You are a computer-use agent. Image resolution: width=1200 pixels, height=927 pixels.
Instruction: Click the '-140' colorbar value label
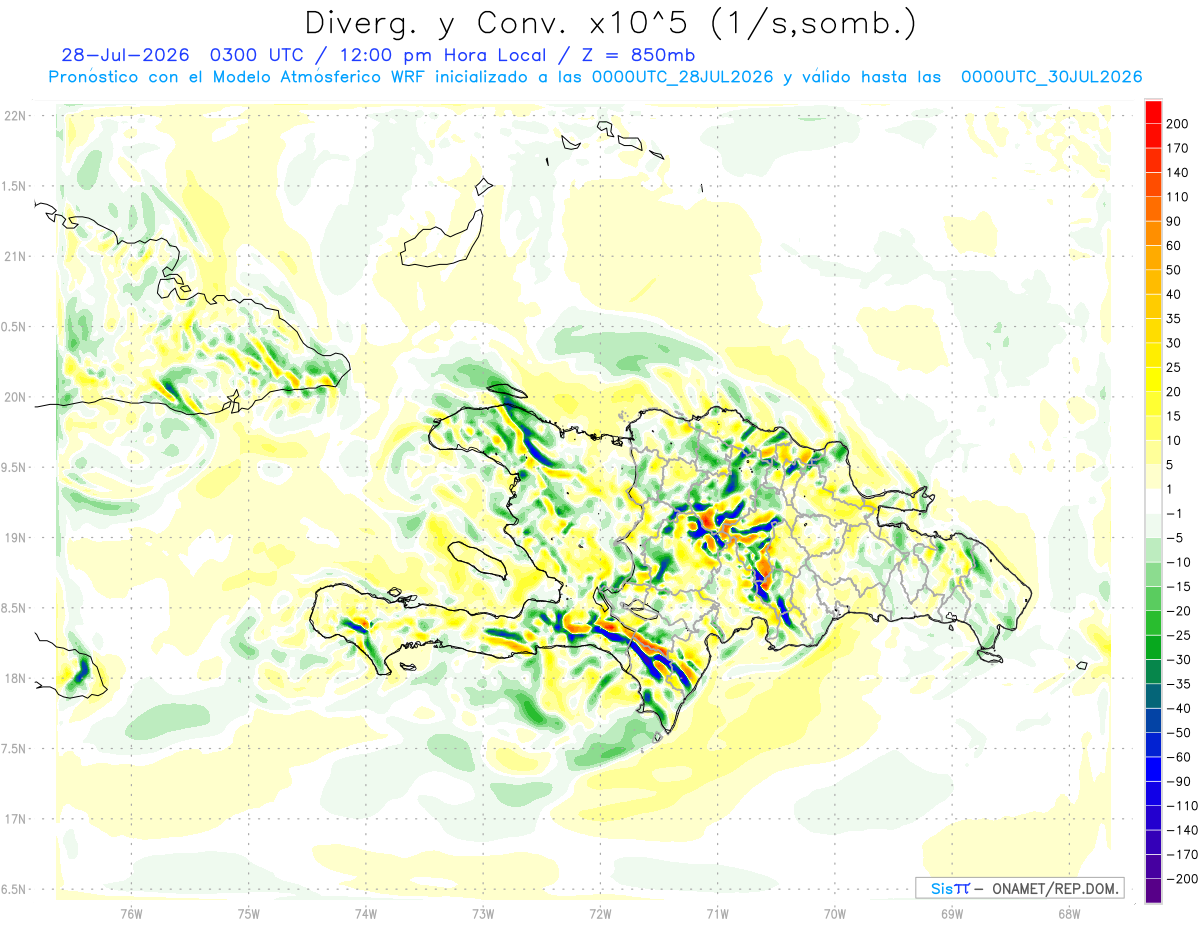point(1182,830)
